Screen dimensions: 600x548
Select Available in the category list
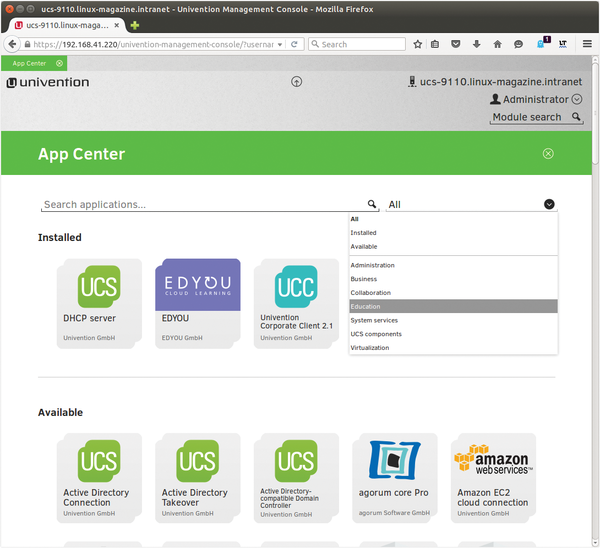tap(453, 246)
